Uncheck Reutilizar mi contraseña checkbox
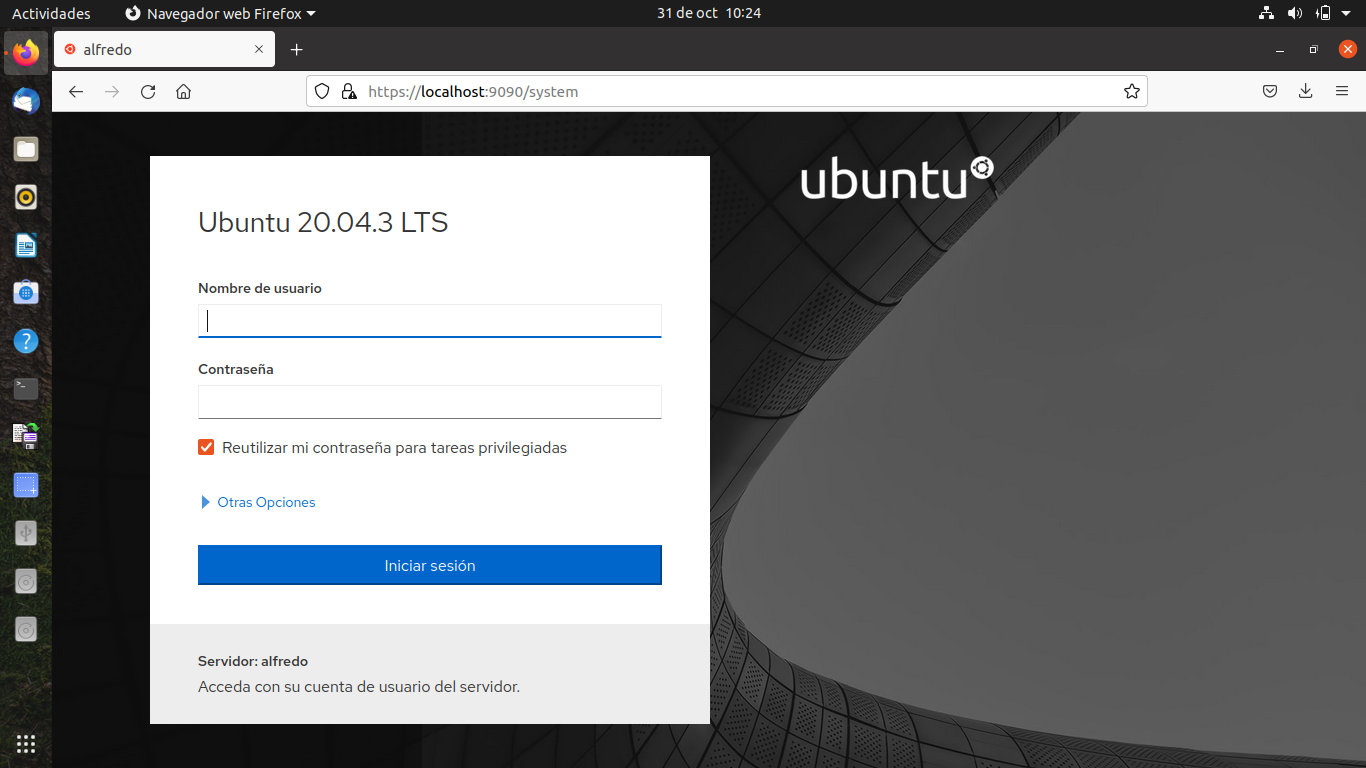The height and width of the screenshot is (768, 1366). point(206,447)
